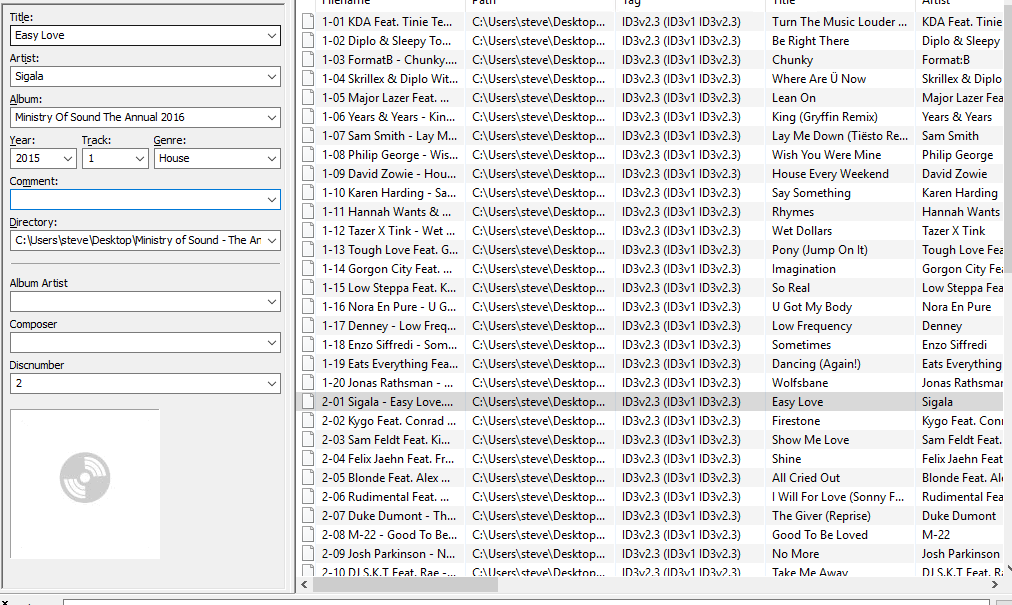Screen dimensions: 1012x605
Task: Click the file icon for 1-14 Gorgon City
Action: coord(309,269)
